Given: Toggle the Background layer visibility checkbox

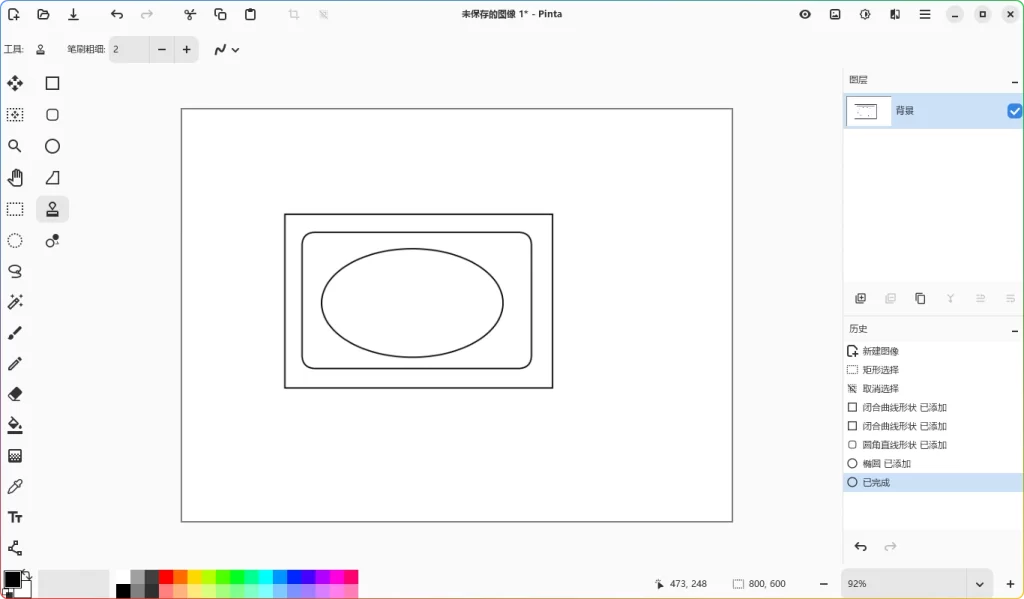Looking at the screenshot, I should (1014, 111).
